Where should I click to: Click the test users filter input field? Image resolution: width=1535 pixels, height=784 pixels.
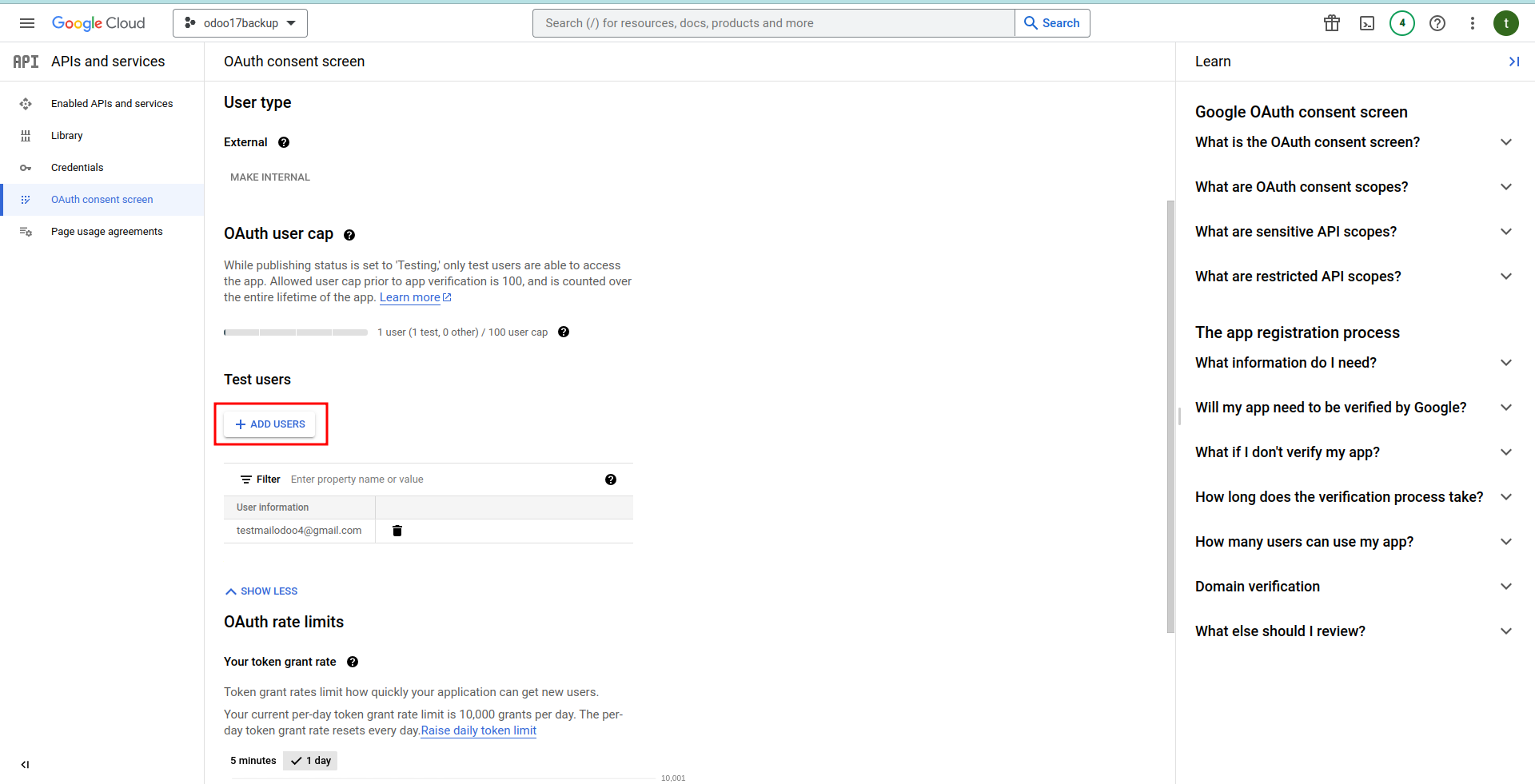440,480
